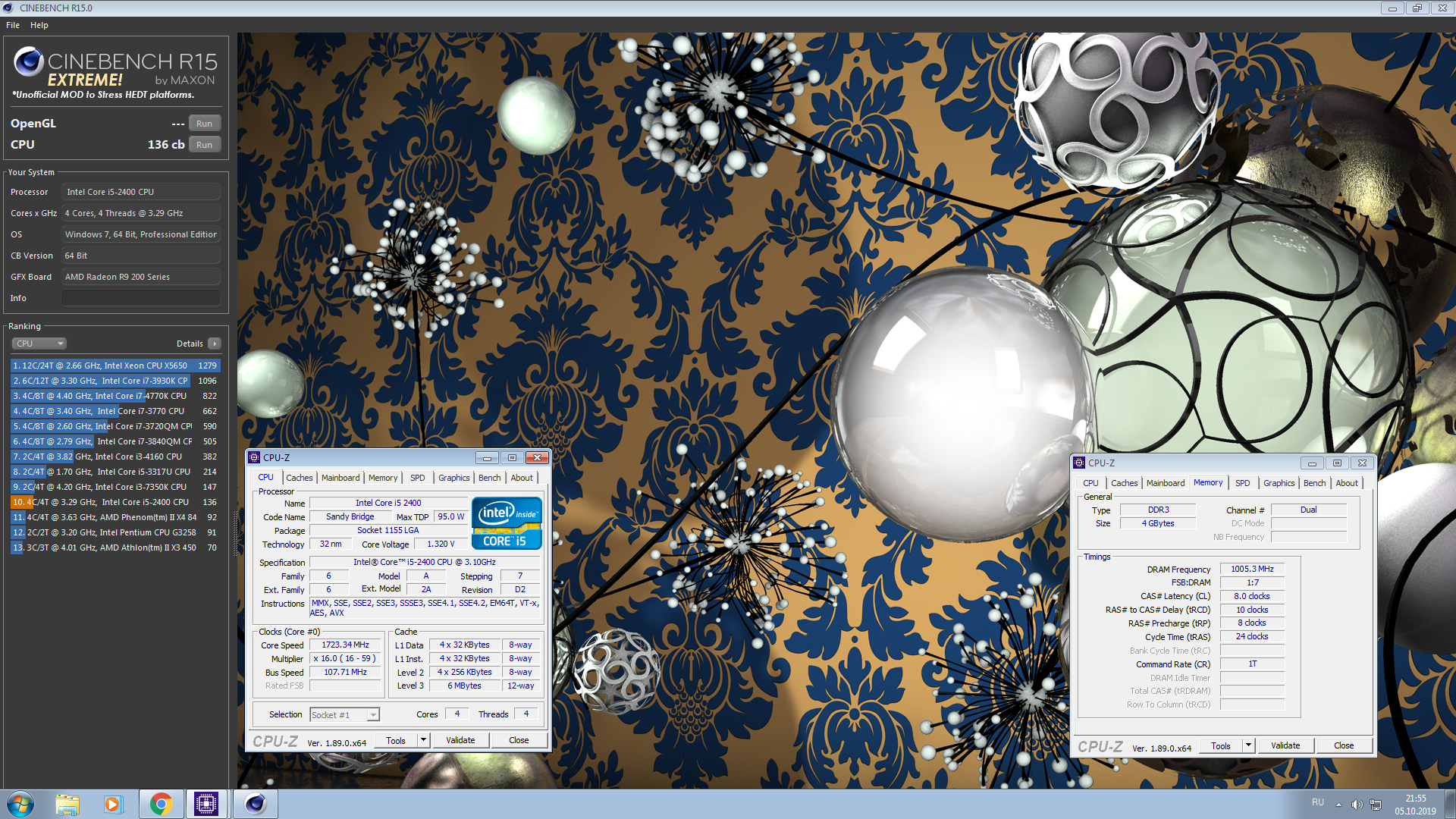Open SPD tab in left CPU-Z
Viewport: 1456px width, 819px height.
(418, 478)
